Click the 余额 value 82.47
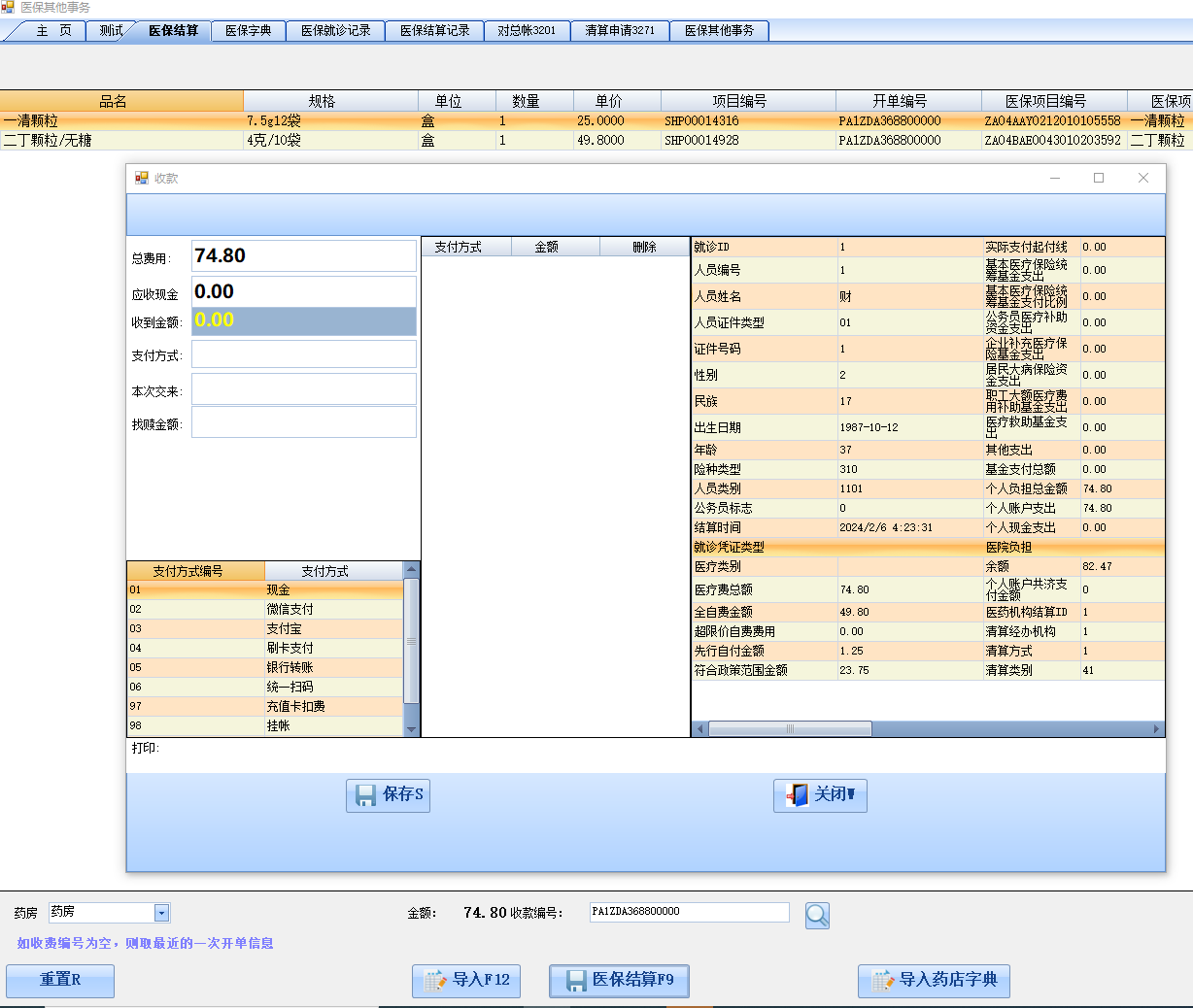 (1098, 567)
